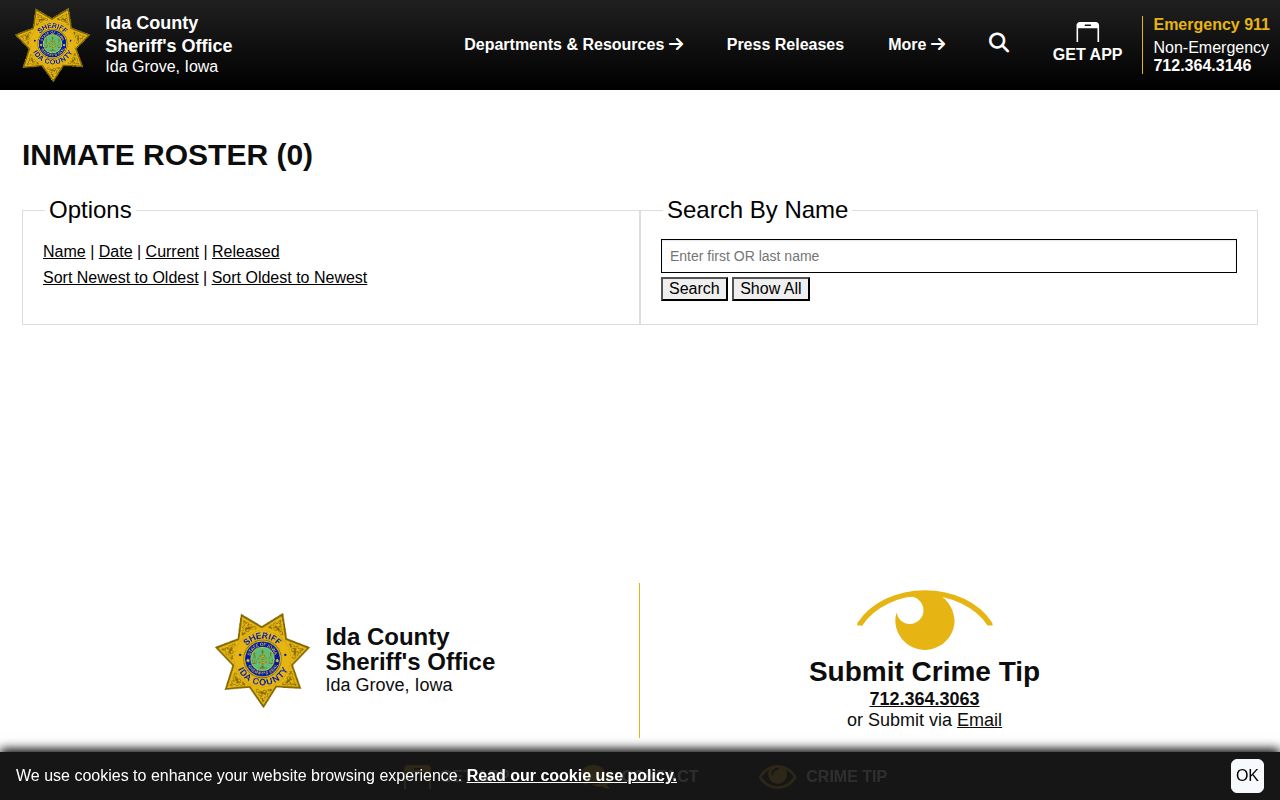Click the Submit Crime Tip heading
Viewport: 1280px width, 800px height.
pyautogui.click(x=924, y=671)
